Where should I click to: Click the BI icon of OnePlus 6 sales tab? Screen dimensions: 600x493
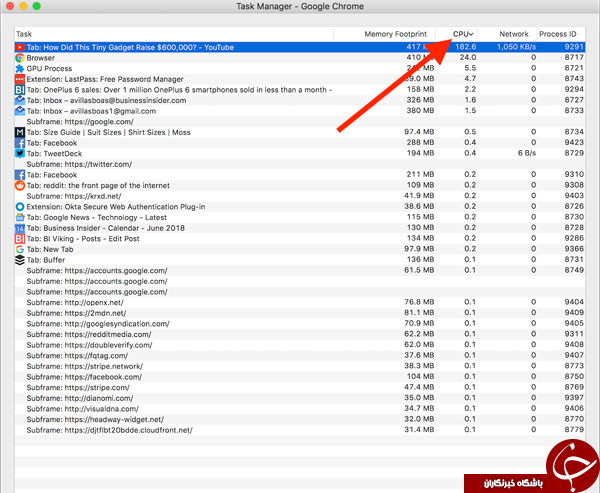point(20,90)
